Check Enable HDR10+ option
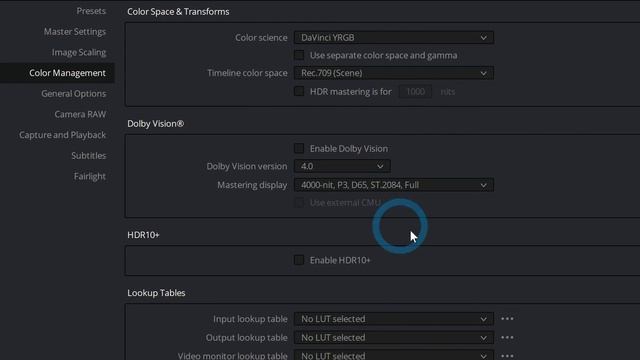The image size is (640, 360). (299, 260)
